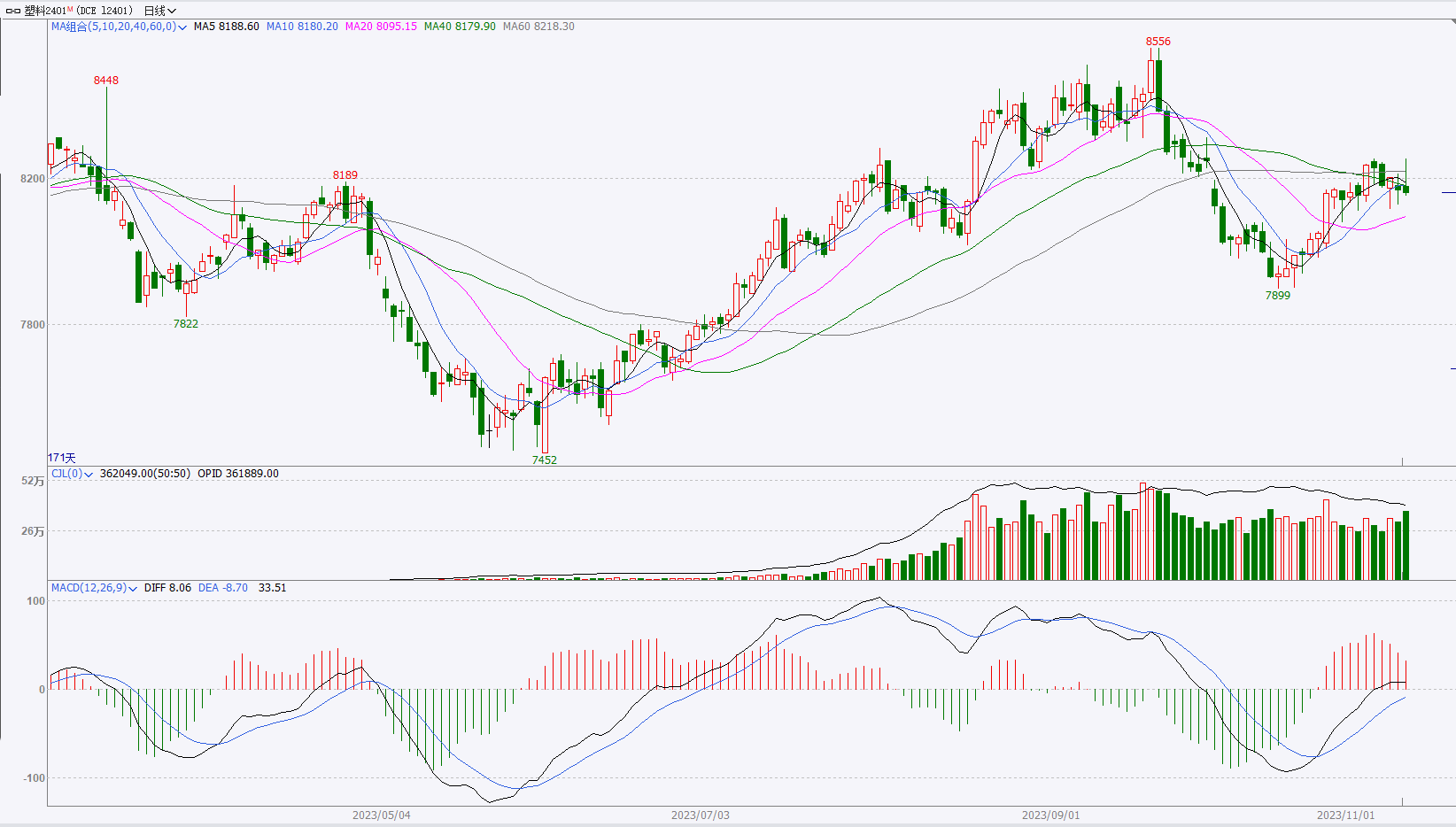The width and height of the screenshot is (1456, 827).
Task: Click the MA20 8095.15 legend label
Action: coord(381,27)
